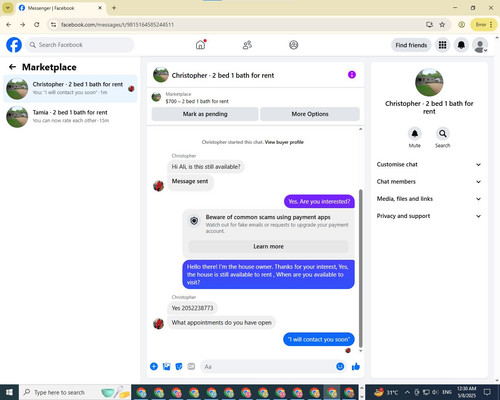Reload the page in the browser
The width and height of the screenshot is (500, 400).
37,25
